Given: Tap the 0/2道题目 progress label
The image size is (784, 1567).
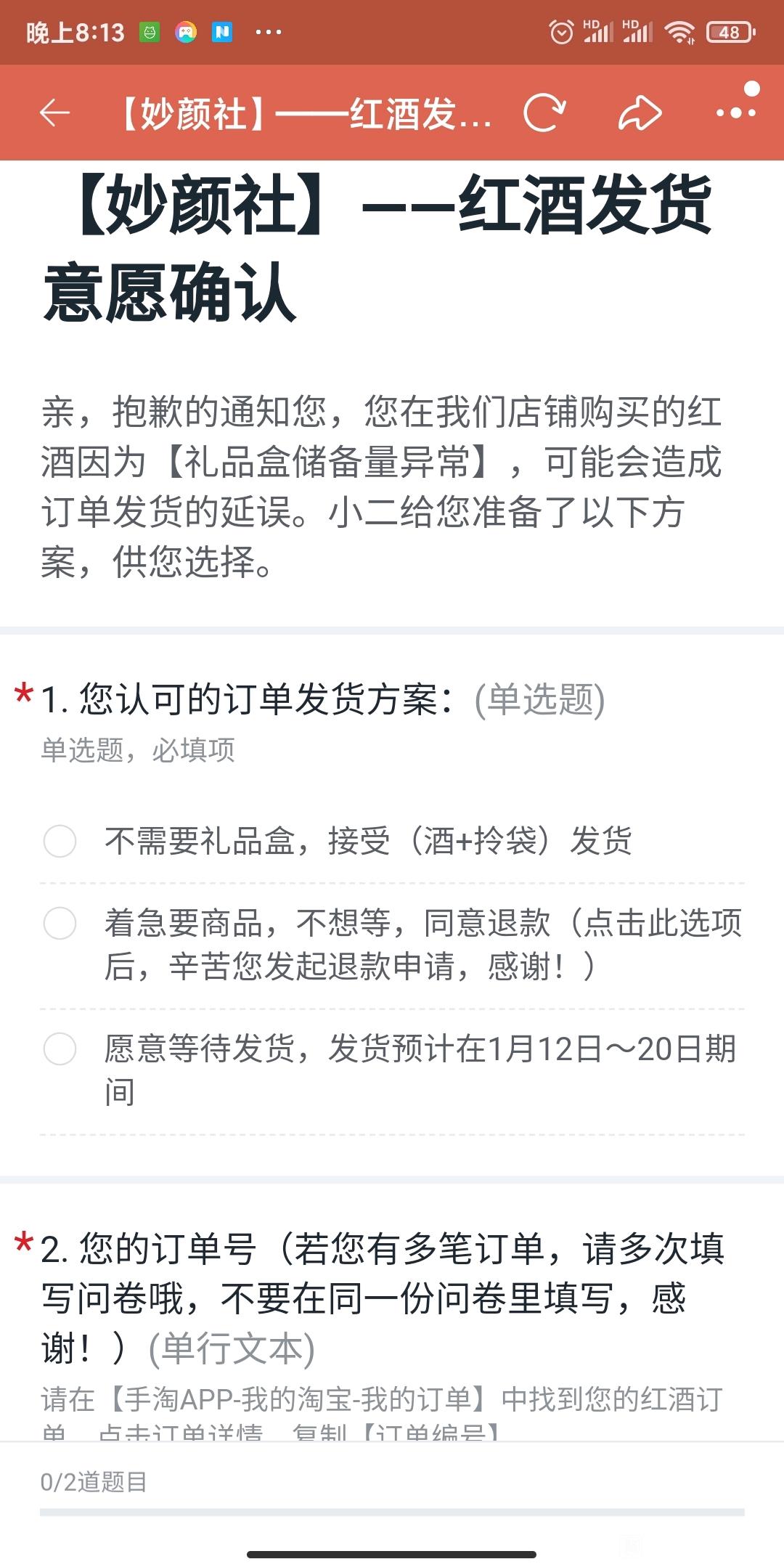Looking at the screenshot, I should tap(94, 1481).
